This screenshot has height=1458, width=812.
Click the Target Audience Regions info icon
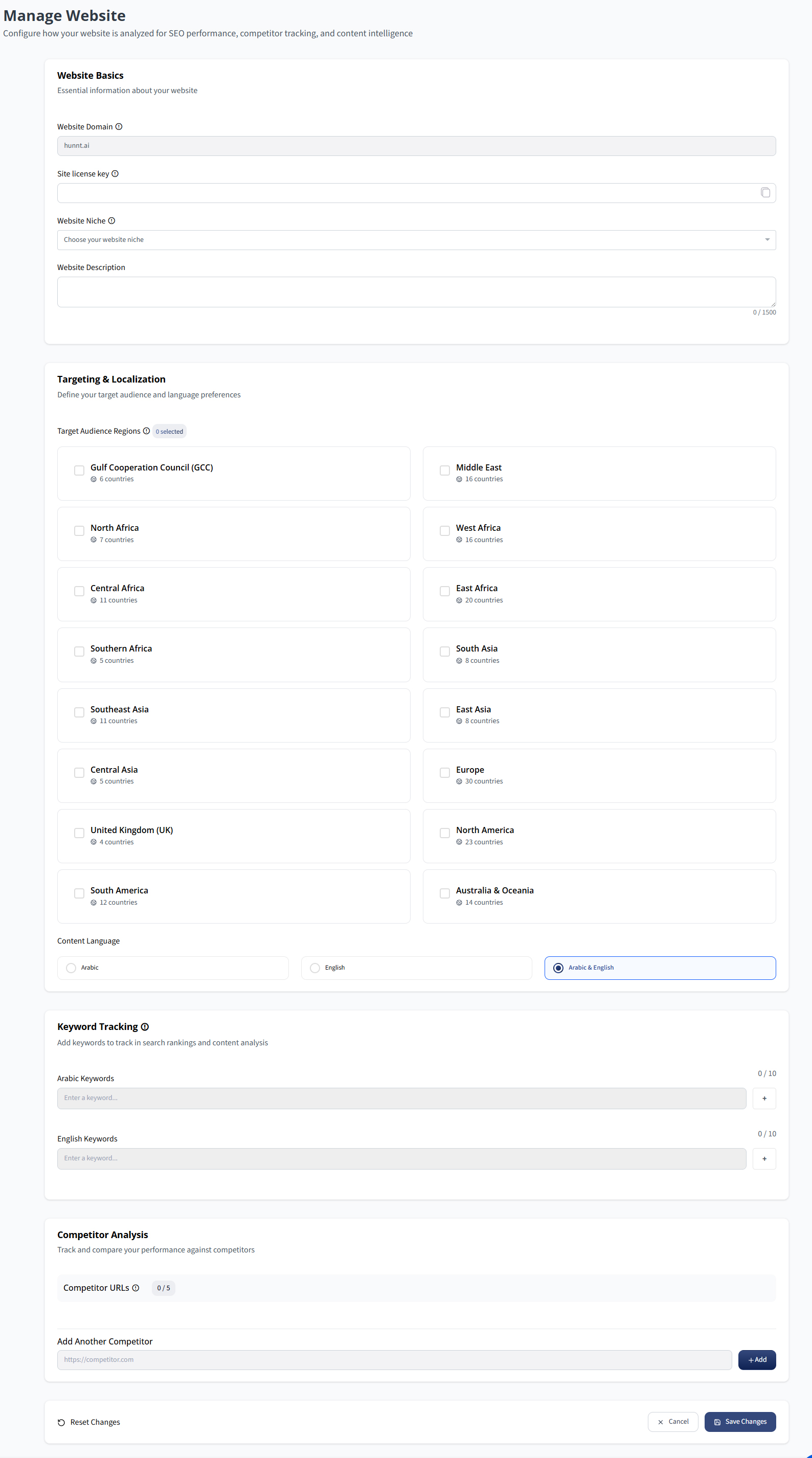pos(147,431)
